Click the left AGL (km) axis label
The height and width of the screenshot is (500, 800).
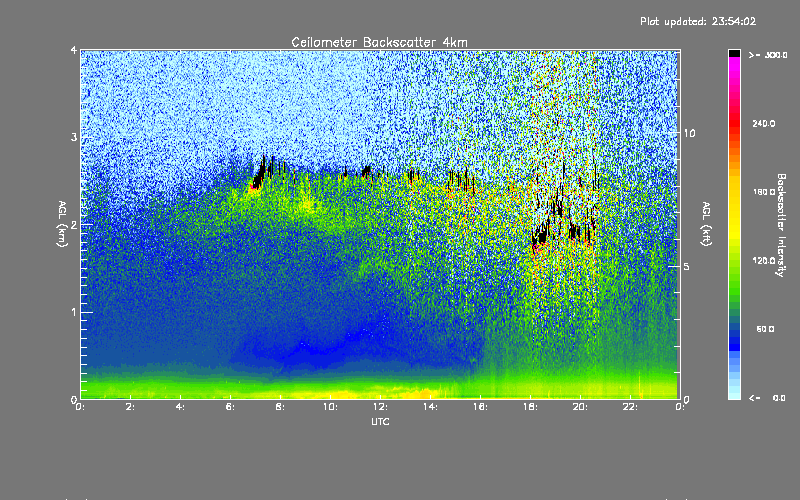[x=62, y=223]
